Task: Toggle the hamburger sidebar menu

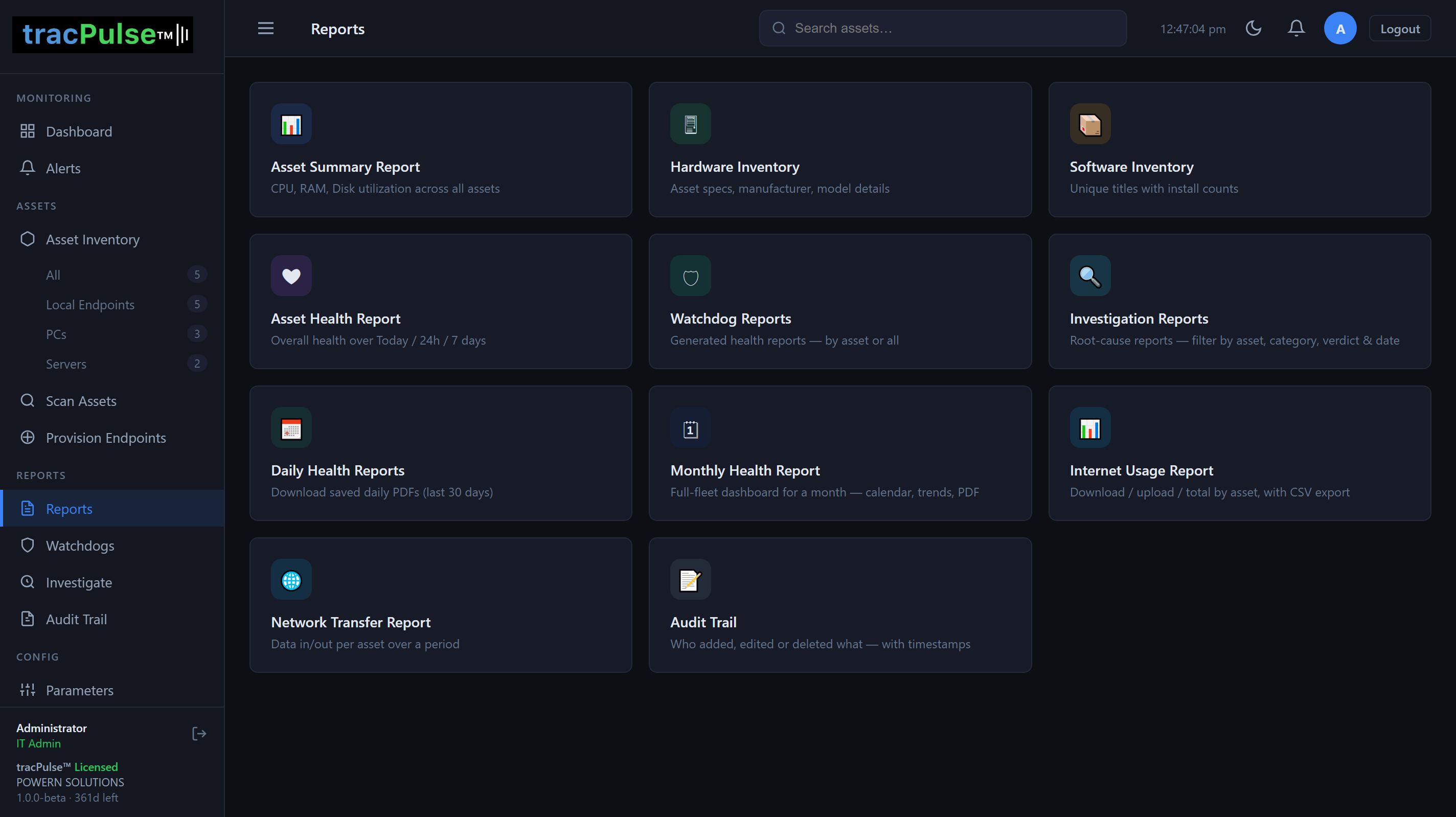Action: 266,28
